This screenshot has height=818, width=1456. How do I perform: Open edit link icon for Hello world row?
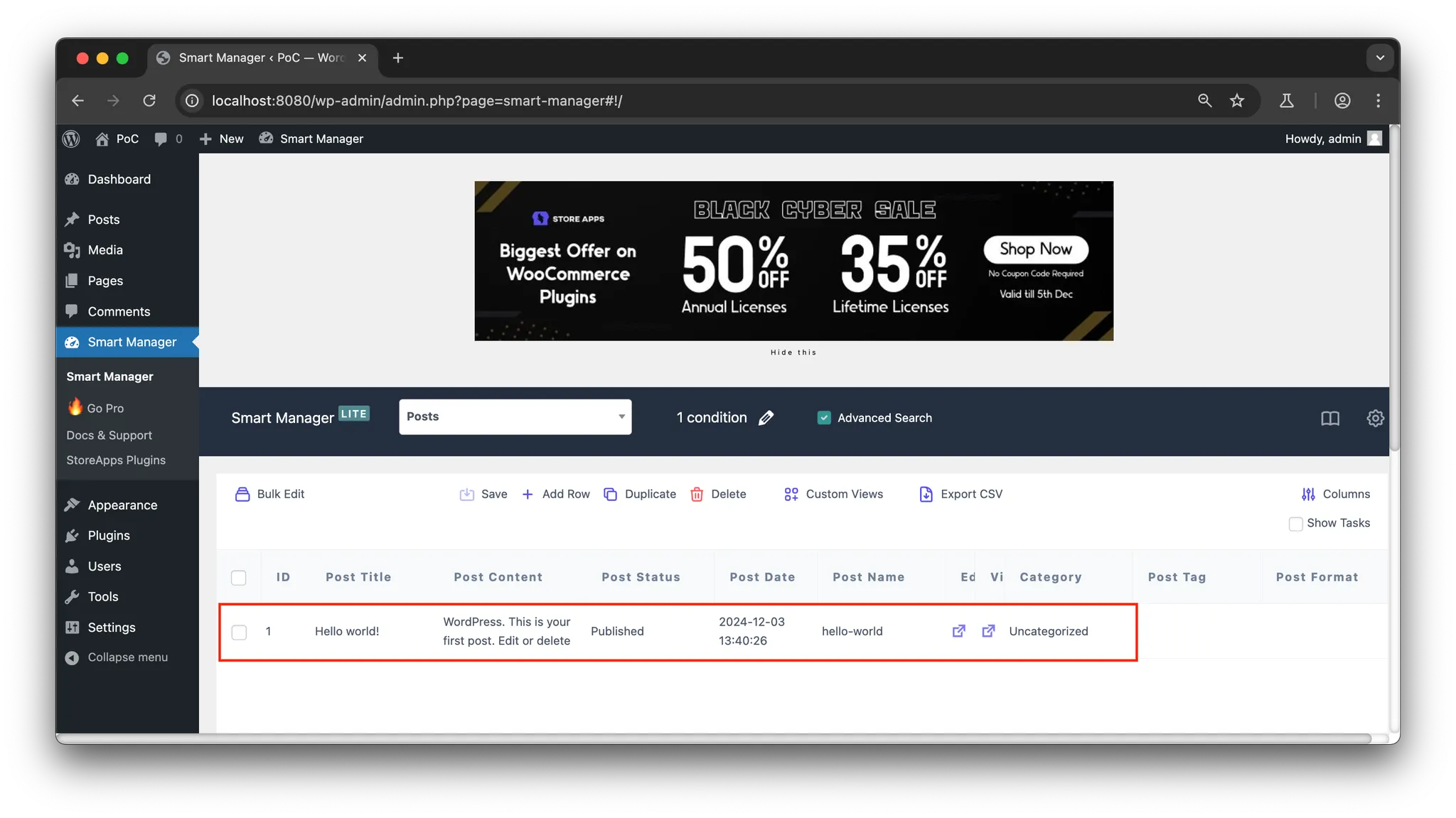click(958, 631)
